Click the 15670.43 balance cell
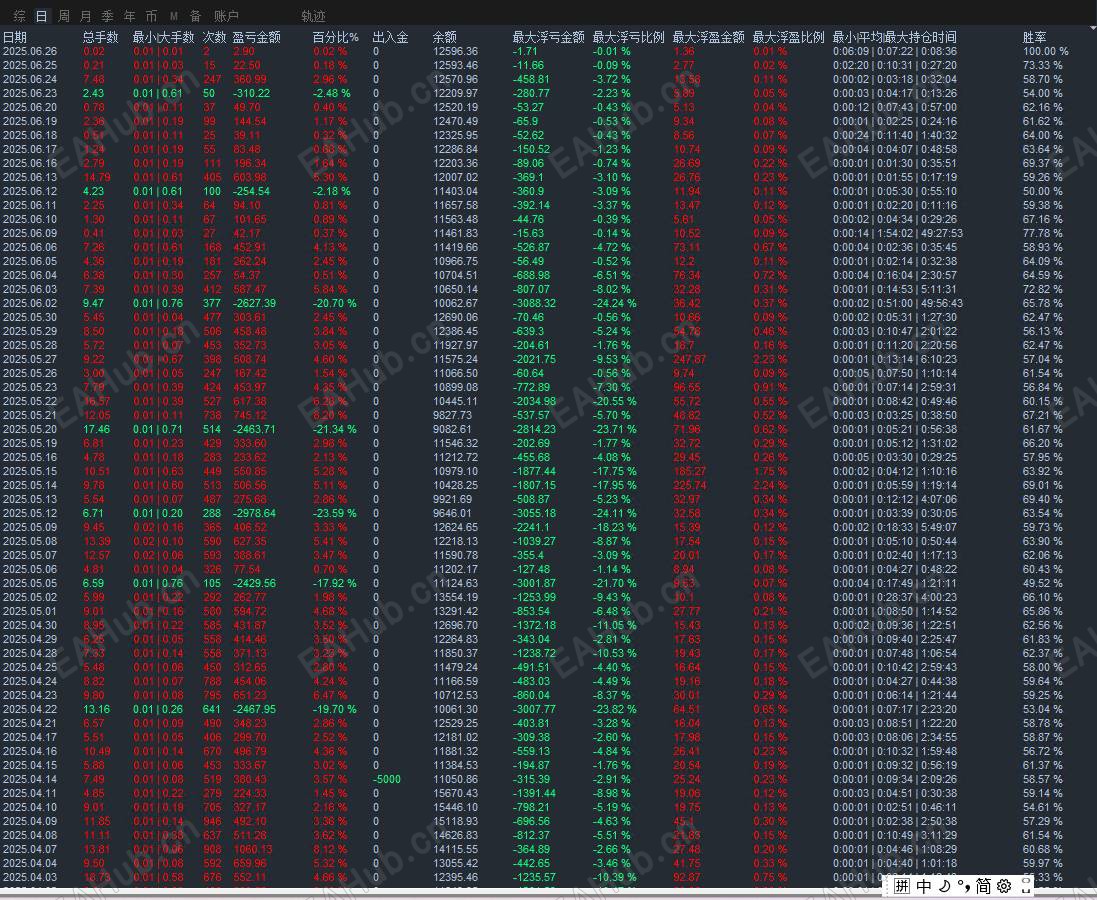Viewport: 1097px width, 900px height. pos(455,793)
